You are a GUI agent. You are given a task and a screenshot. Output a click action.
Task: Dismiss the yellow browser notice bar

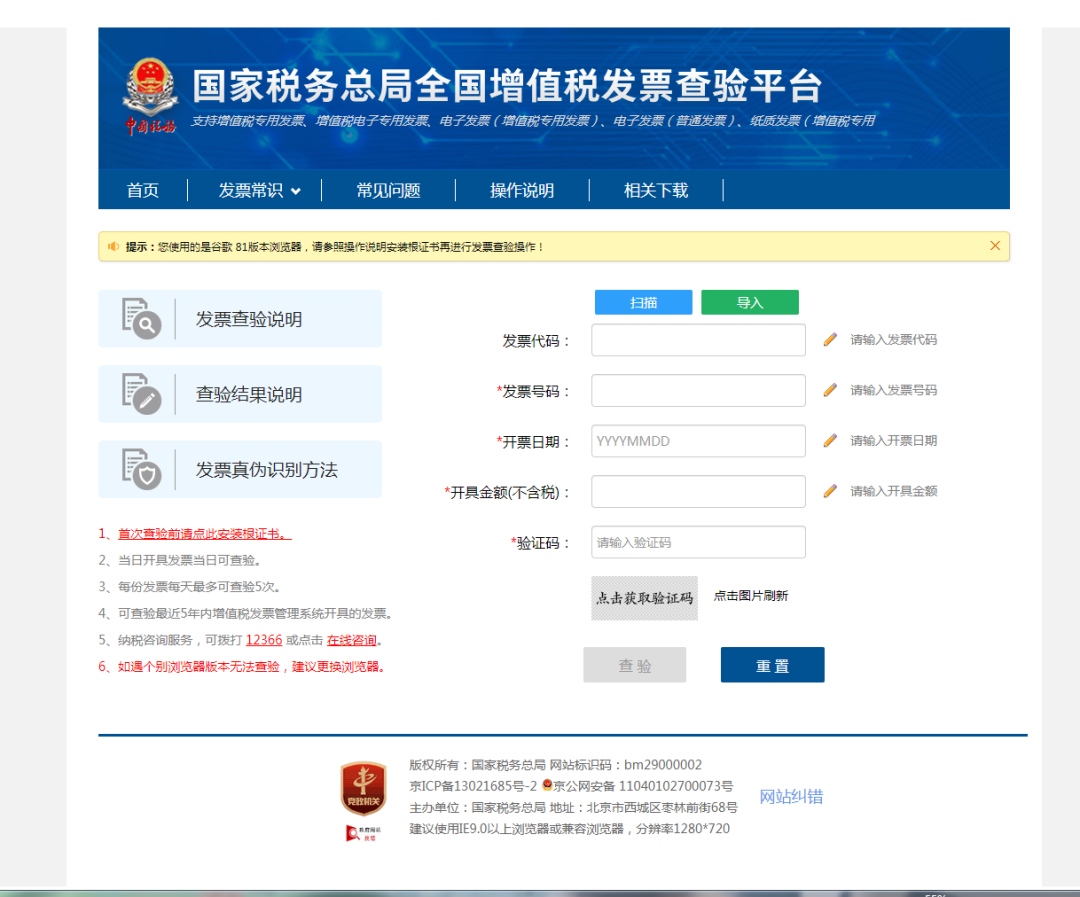tap(995, 246)
